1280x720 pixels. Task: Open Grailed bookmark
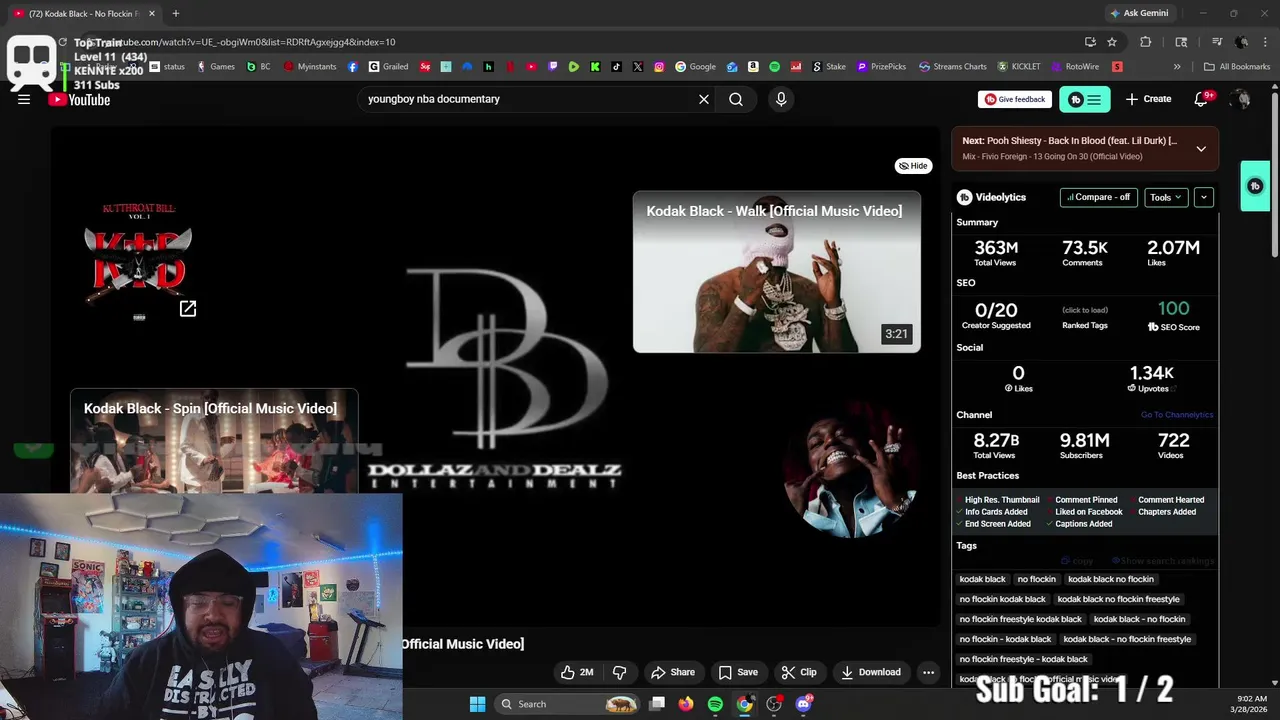388,67
